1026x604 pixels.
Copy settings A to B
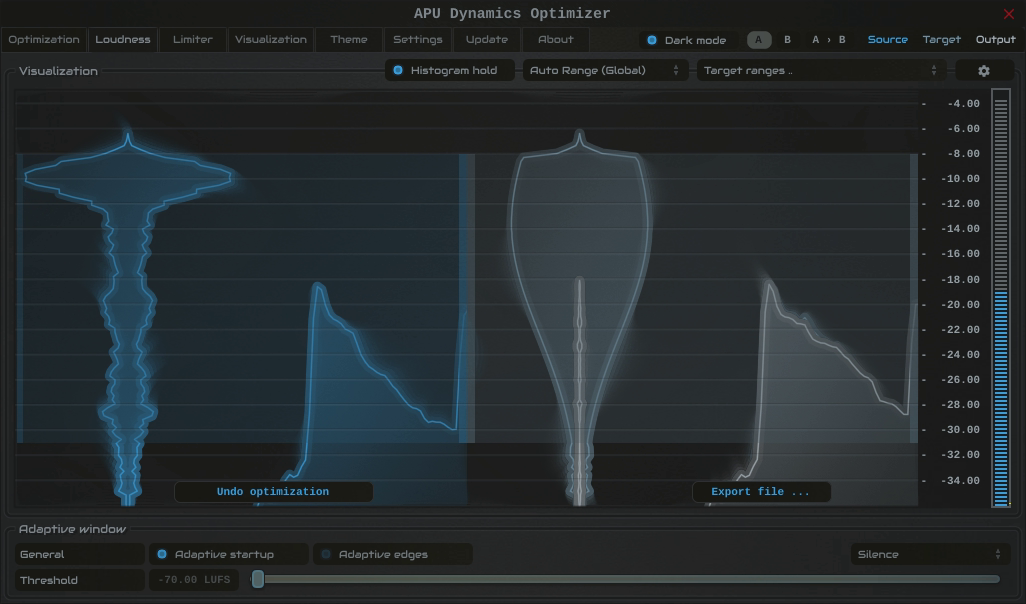click(x=828, y=40)
